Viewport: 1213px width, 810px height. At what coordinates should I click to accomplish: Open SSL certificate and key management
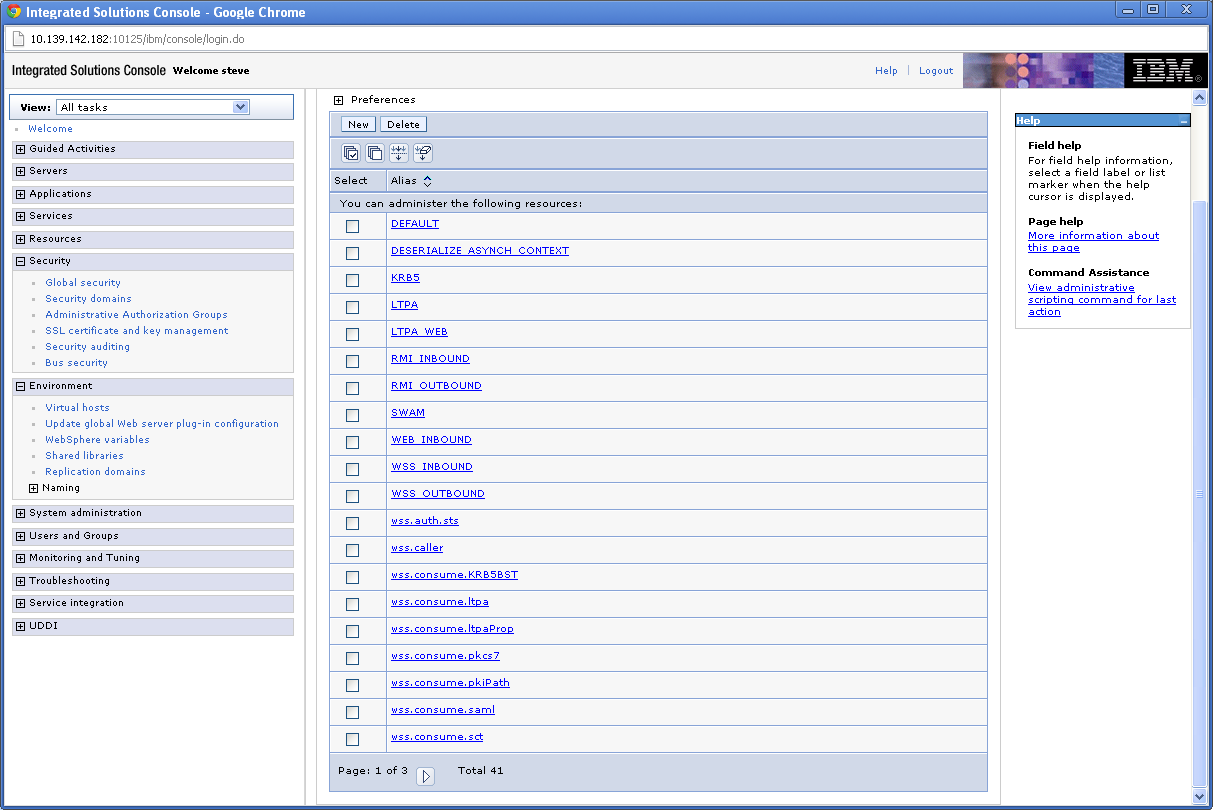pyautogui.click(x=136, y=331)
